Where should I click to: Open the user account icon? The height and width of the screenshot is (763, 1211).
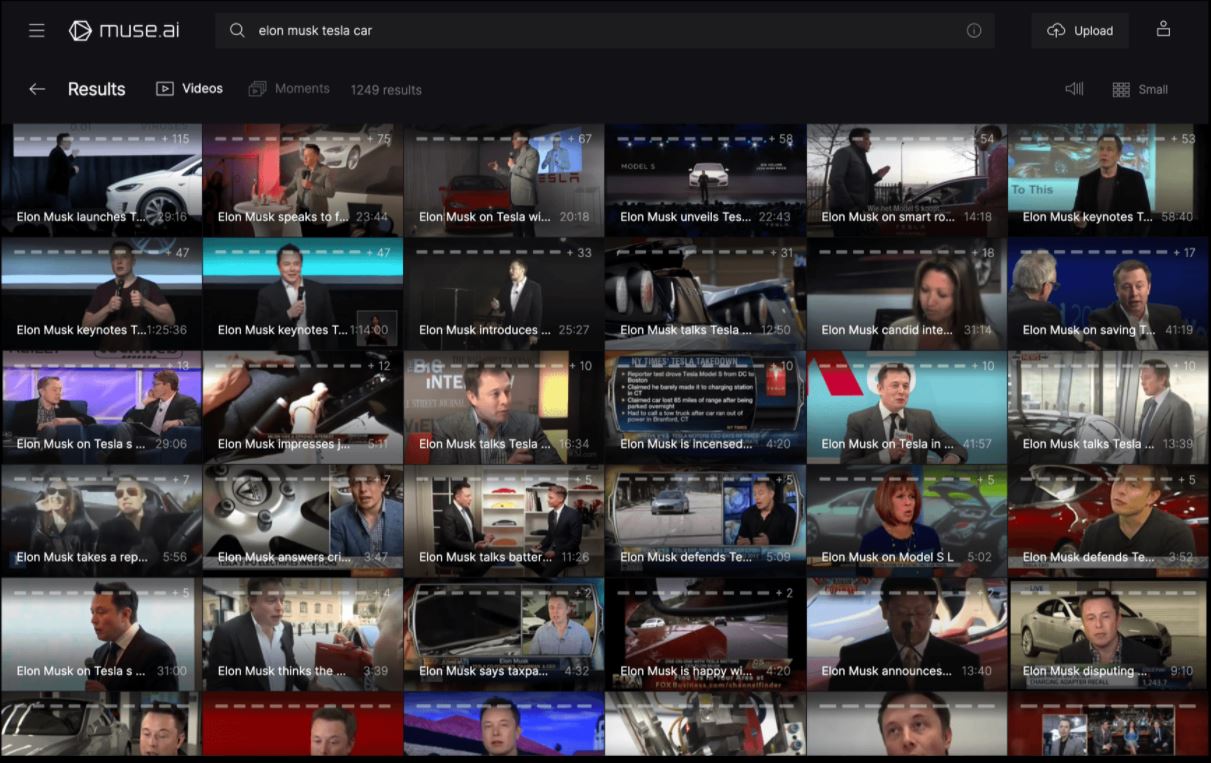coord(1163,29)
